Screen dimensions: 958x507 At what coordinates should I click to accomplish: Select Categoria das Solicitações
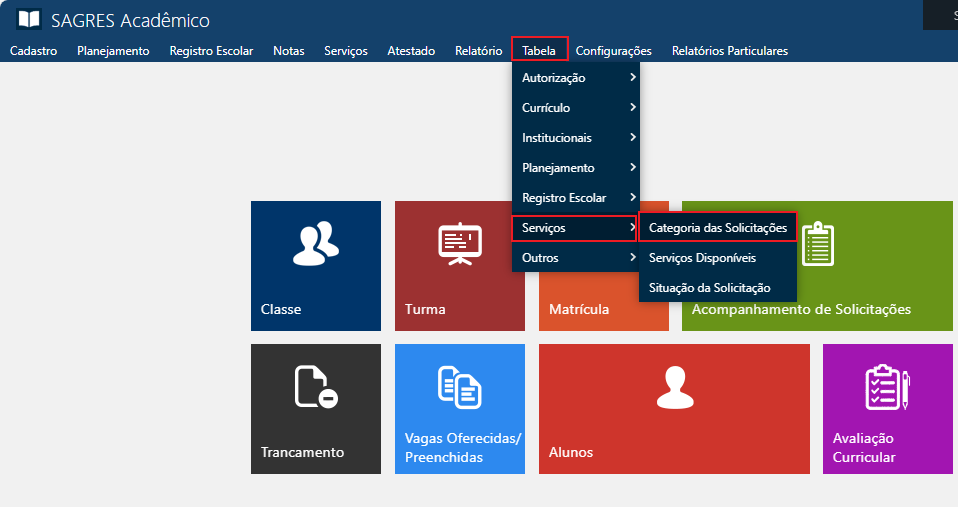pos(717,228)
